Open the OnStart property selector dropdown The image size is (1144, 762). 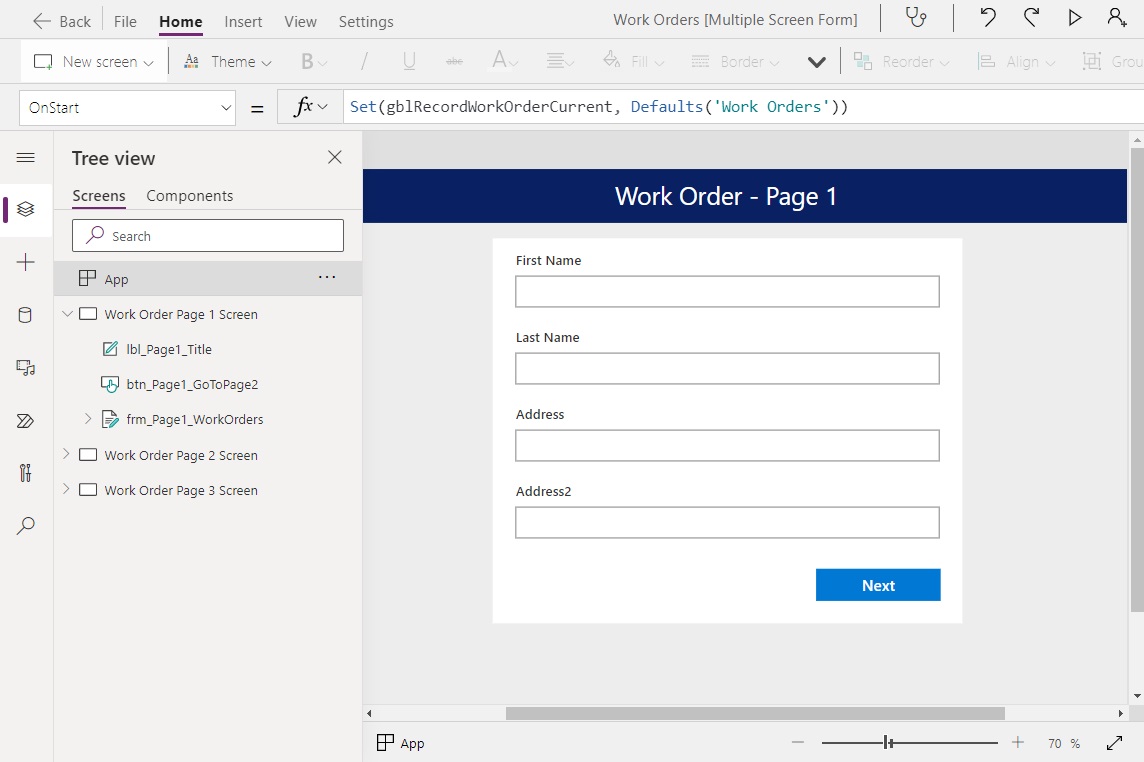pyautogui.click(x=127, y=107)
